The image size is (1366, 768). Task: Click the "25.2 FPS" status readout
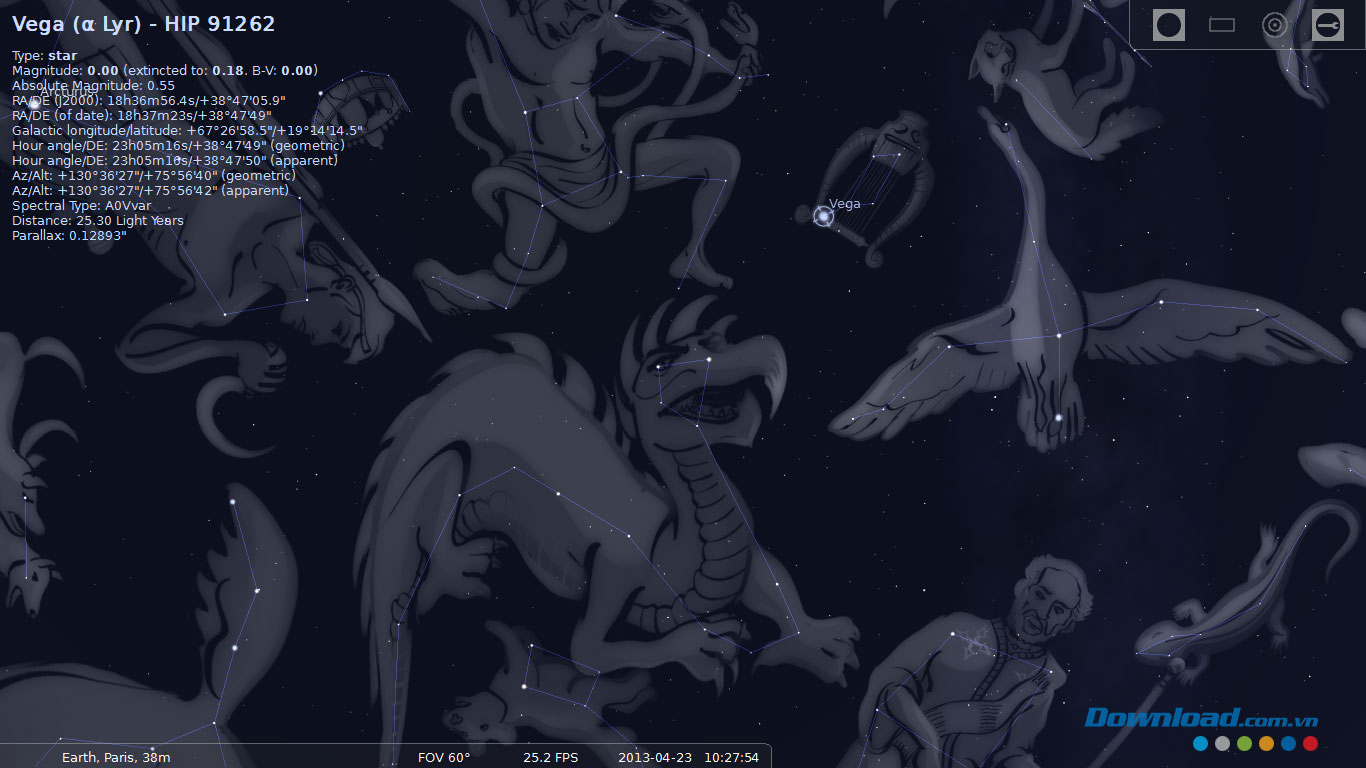551,757
